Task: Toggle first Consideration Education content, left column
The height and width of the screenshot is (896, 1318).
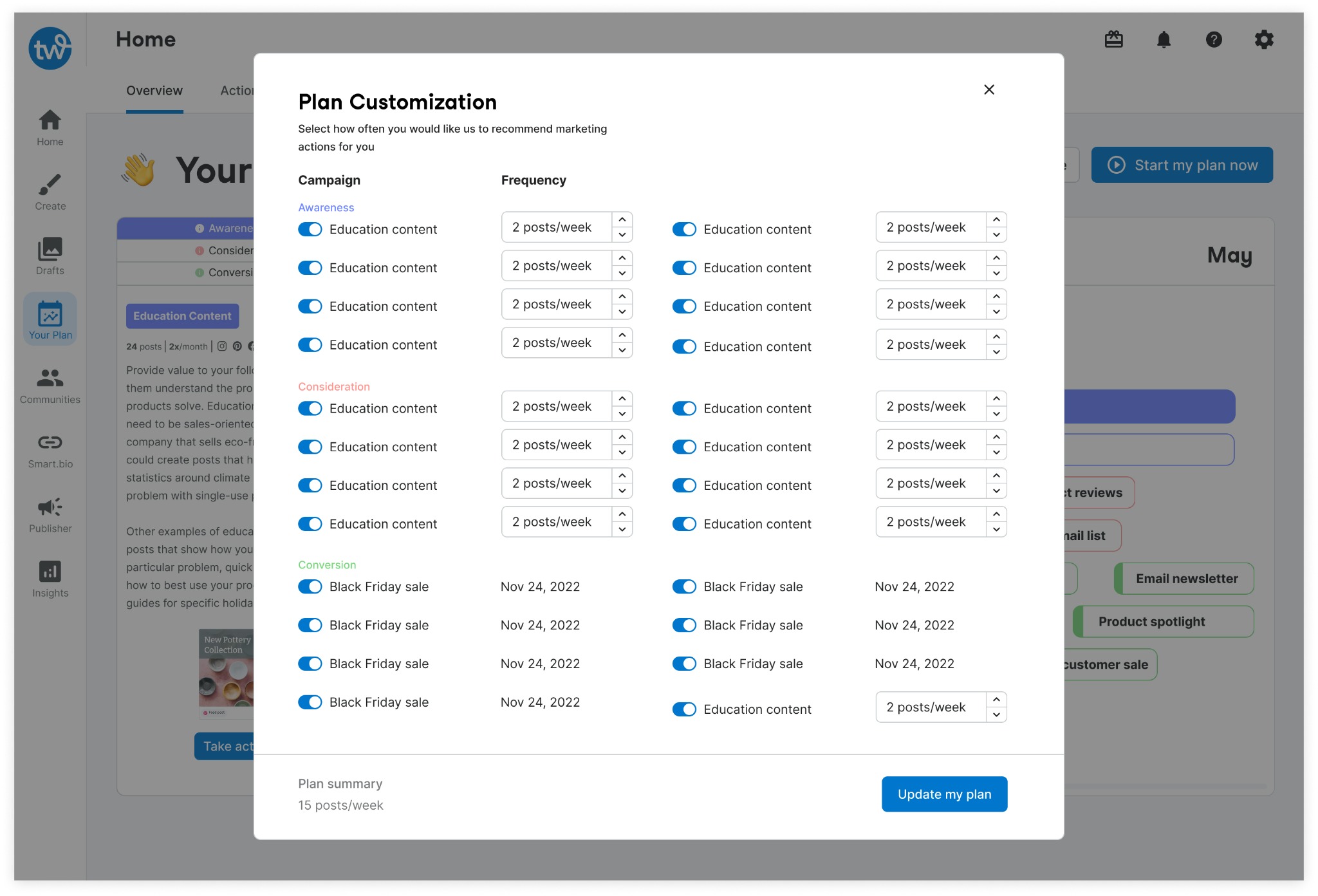Action: [x=310, y=408]
